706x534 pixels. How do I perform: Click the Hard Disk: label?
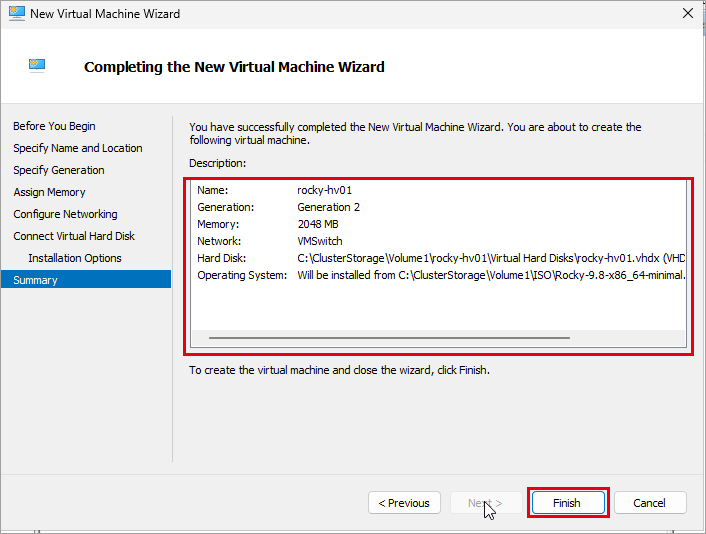(x=222, y=258)
